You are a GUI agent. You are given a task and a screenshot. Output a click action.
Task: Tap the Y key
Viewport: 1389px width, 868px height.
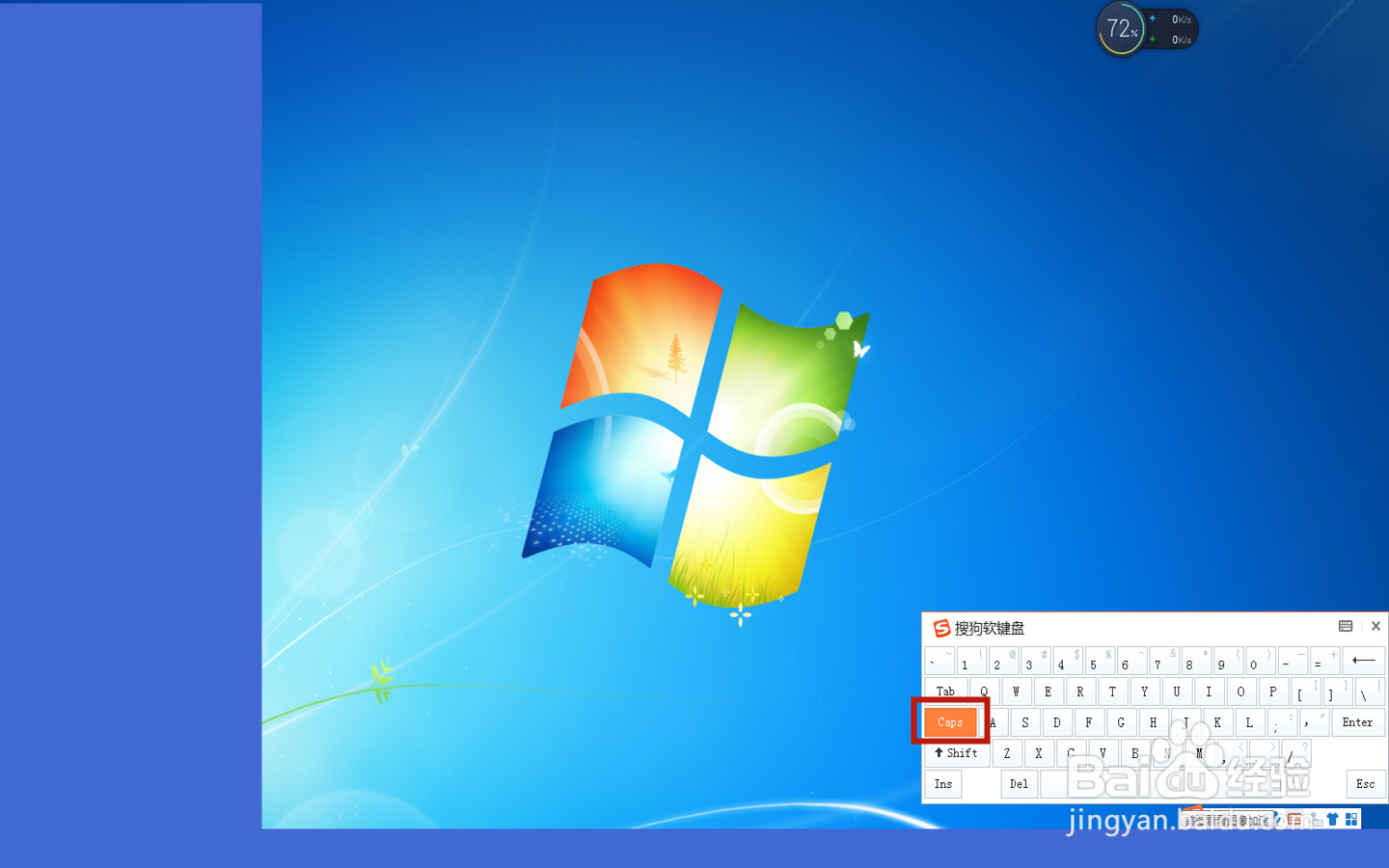[x=1145, y=692]
